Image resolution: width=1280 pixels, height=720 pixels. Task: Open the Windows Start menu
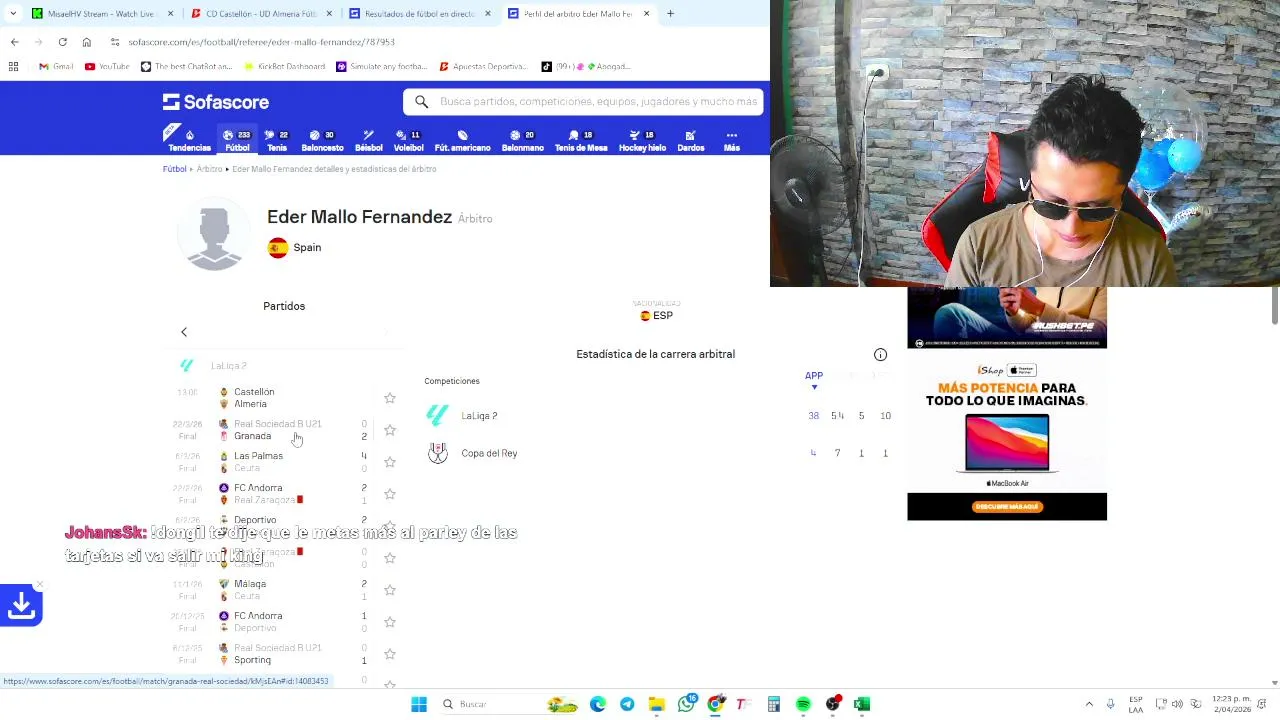419,704
